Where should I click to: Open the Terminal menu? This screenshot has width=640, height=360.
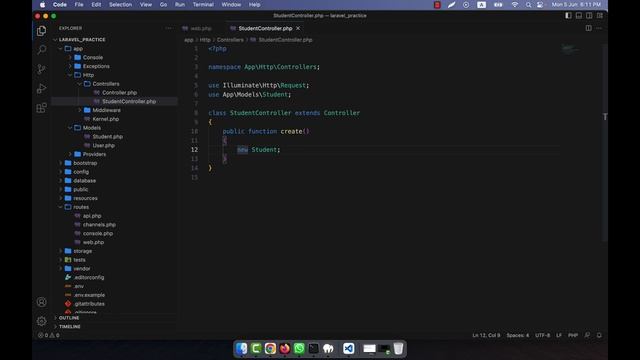[x=203, y=5]
